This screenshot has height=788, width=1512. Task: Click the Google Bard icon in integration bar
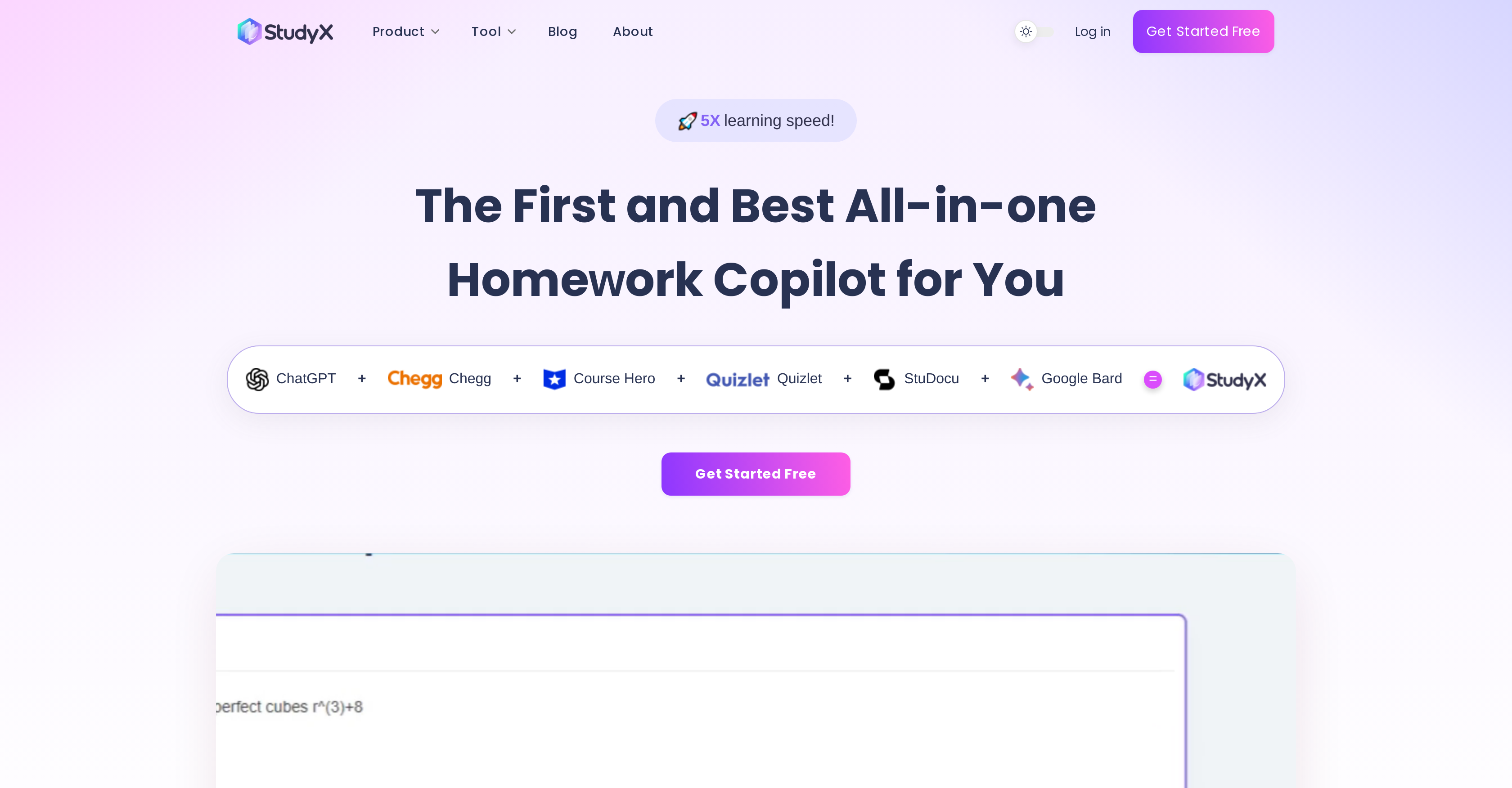tap(1020, 379)
